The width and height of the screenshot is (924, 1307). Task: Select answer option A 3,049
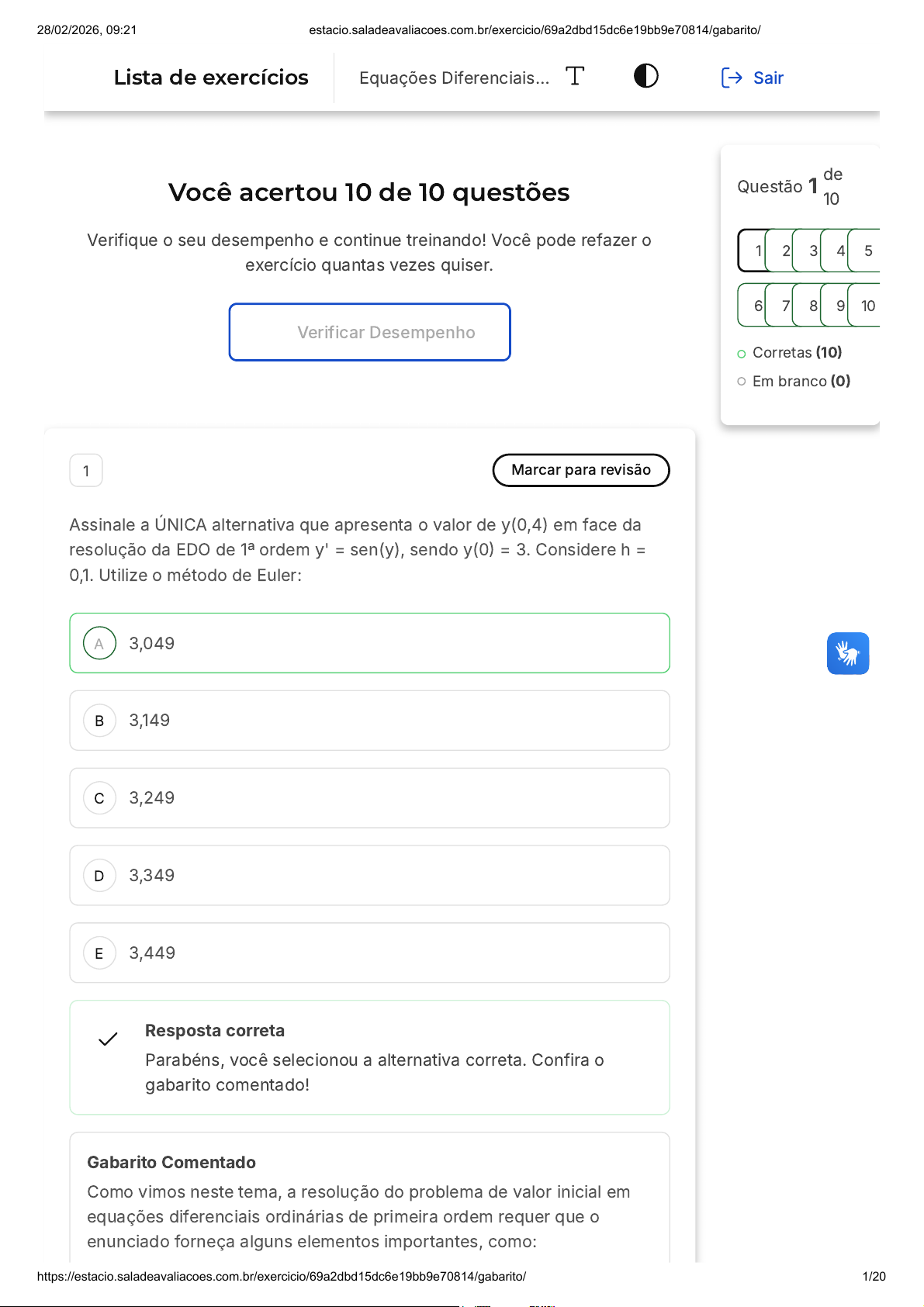click(369, 643)
